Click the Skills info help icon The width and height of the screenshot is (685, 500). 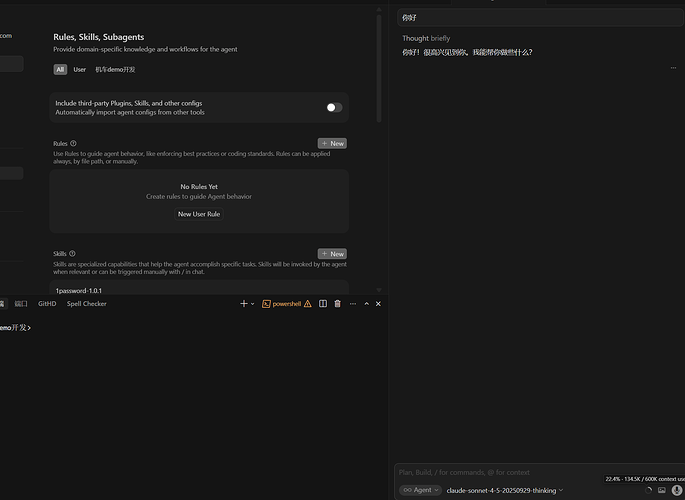click(x=73, y=253)
